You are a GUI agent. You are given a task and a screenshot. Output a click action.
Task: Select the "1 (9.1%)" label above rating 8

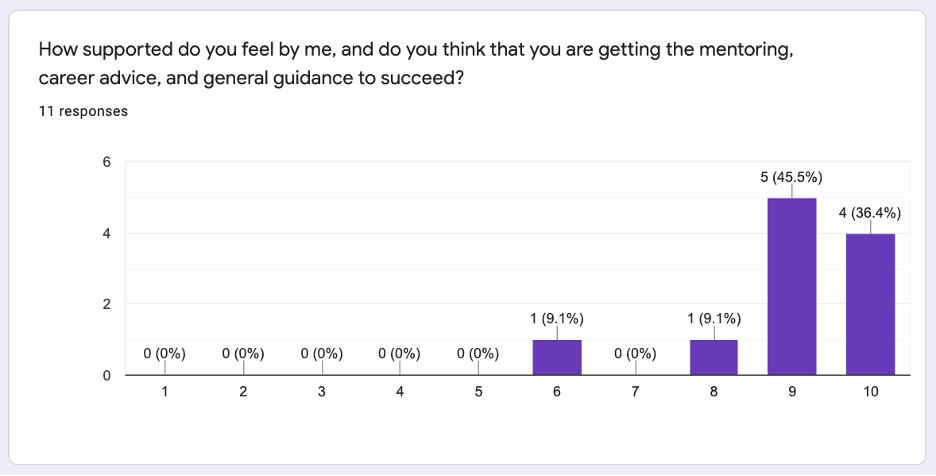714,319
